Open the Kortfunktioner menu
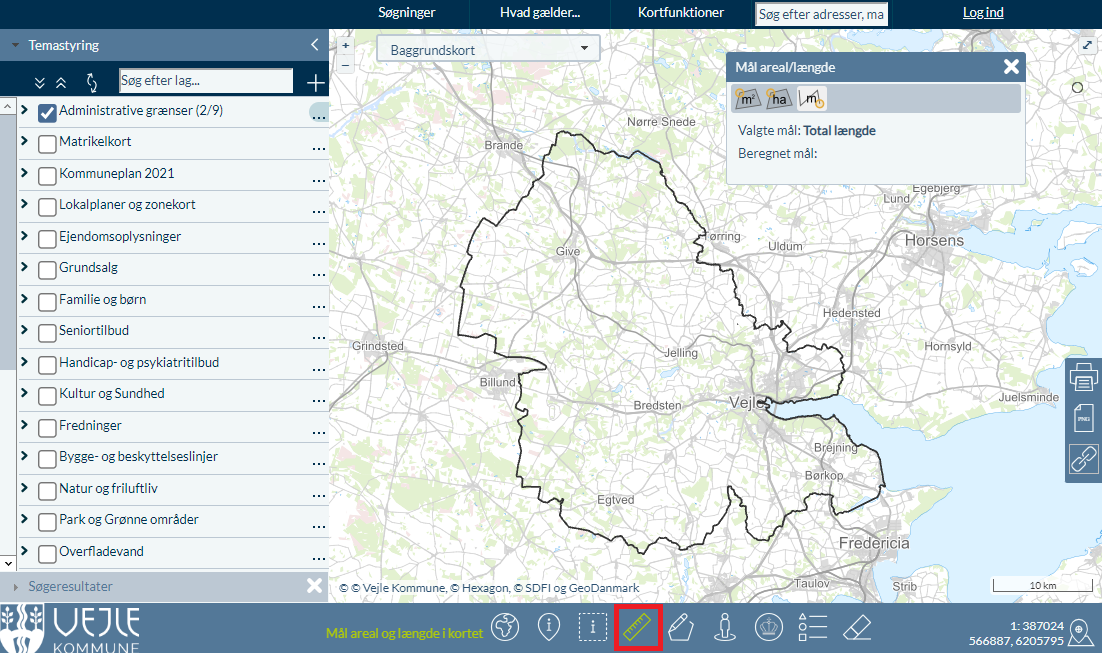This screenshot has width=1102, height=653. point(679,12)
